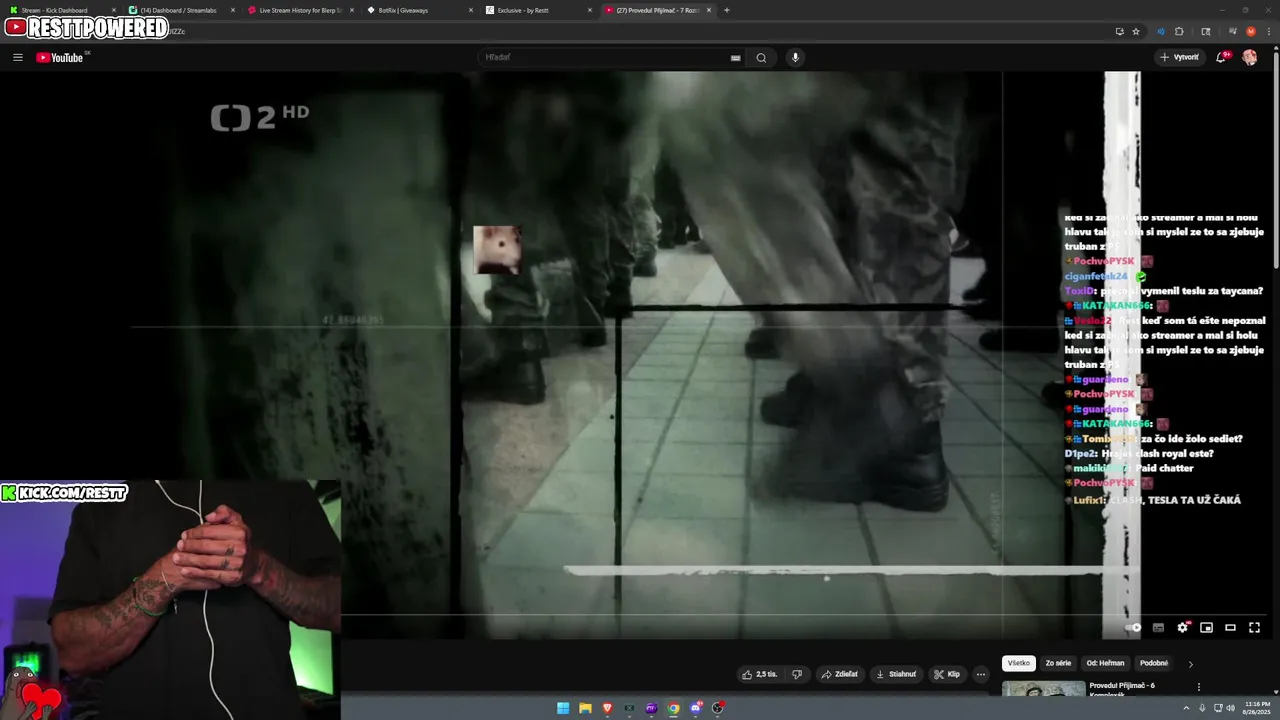
Task: Click the Klip button
Action: point(947,674)
